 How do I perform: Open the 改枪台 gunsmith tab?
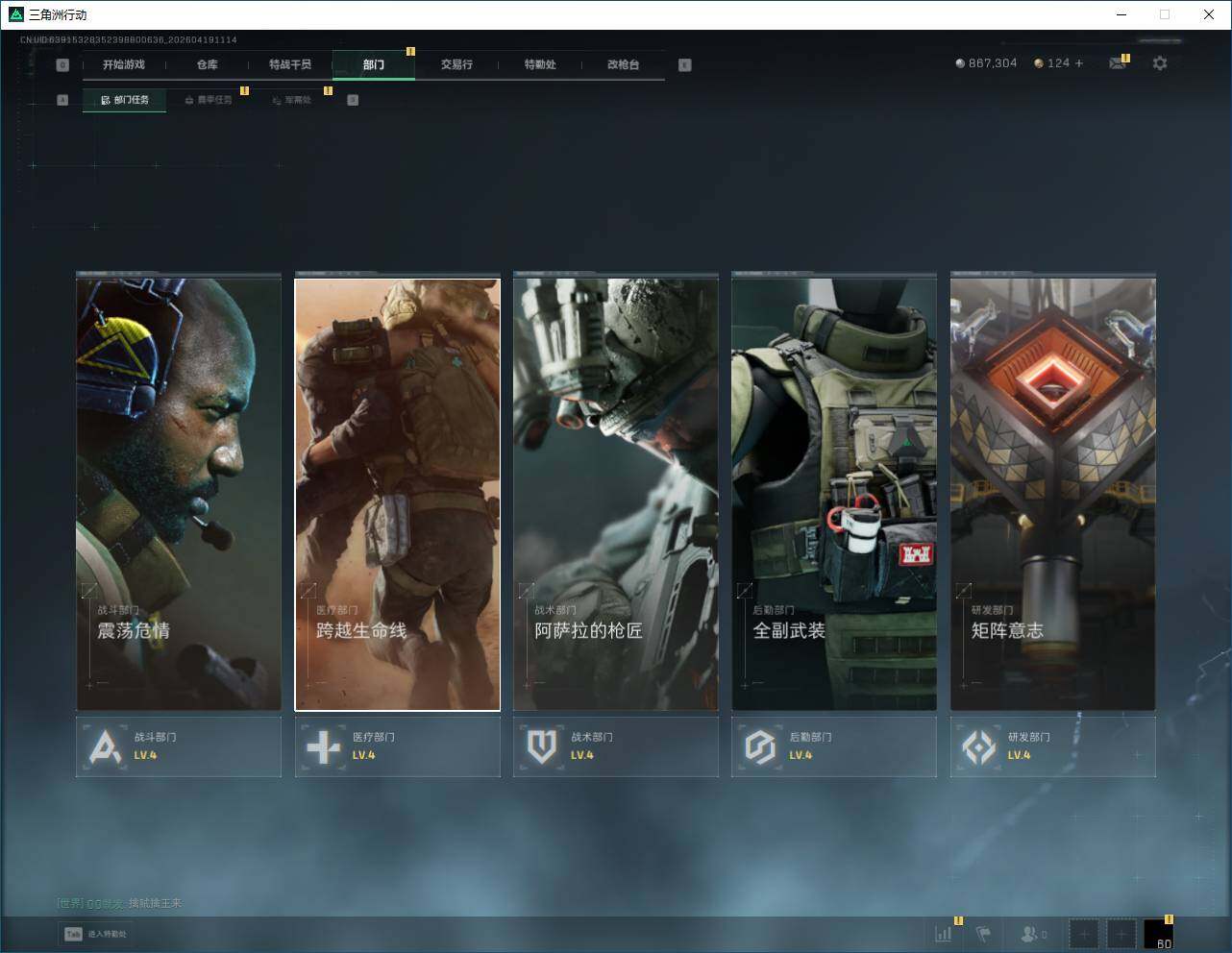pyautogui.click(x=624, y=64)
